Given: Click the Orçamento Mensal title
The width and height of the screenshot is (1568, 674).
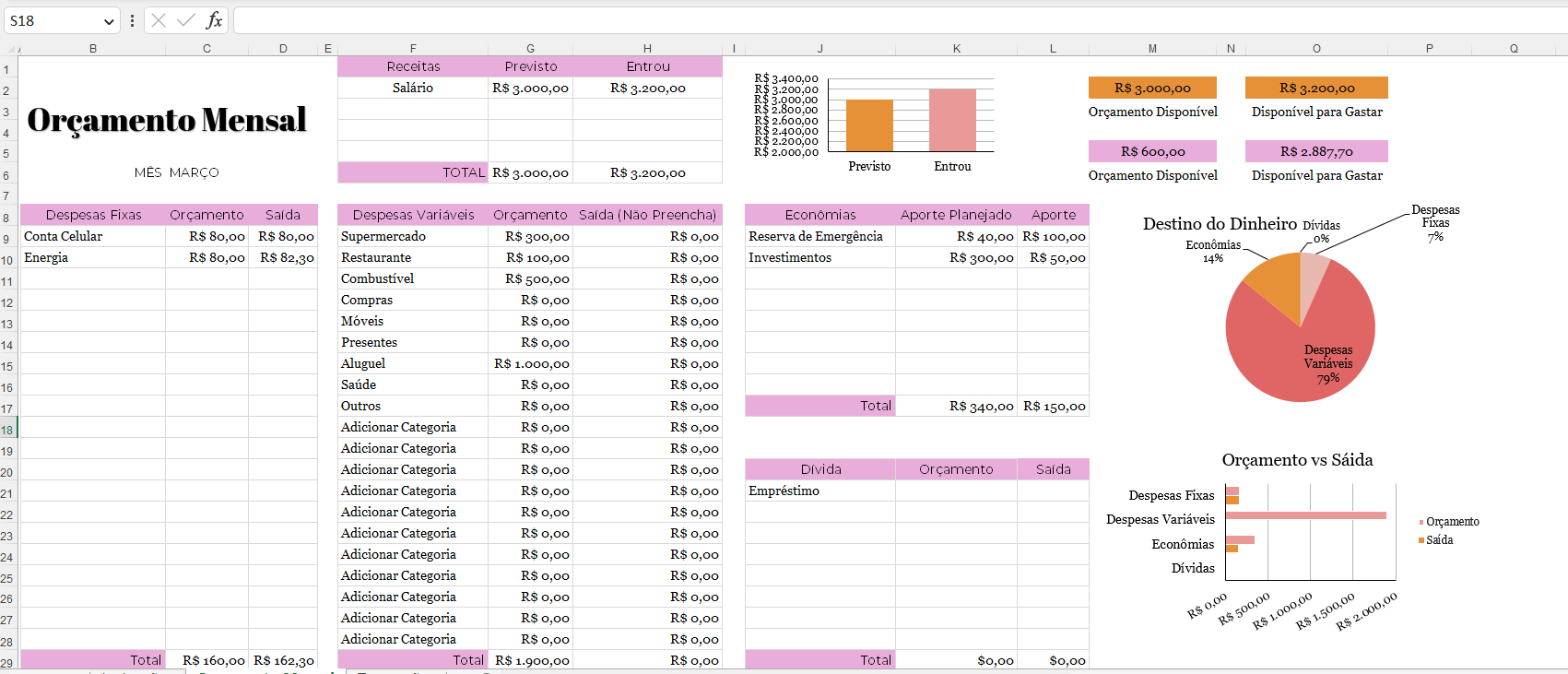Looking at the screenshot, I should (x=167, y=120).
